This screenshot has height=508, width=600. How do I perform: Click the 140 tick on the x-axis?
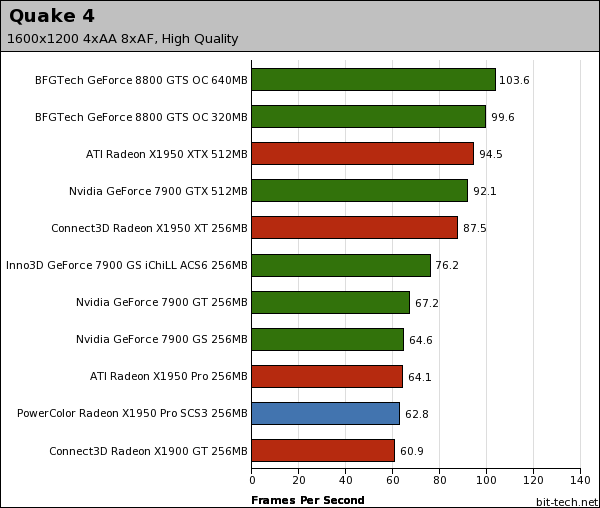[580, 480]
